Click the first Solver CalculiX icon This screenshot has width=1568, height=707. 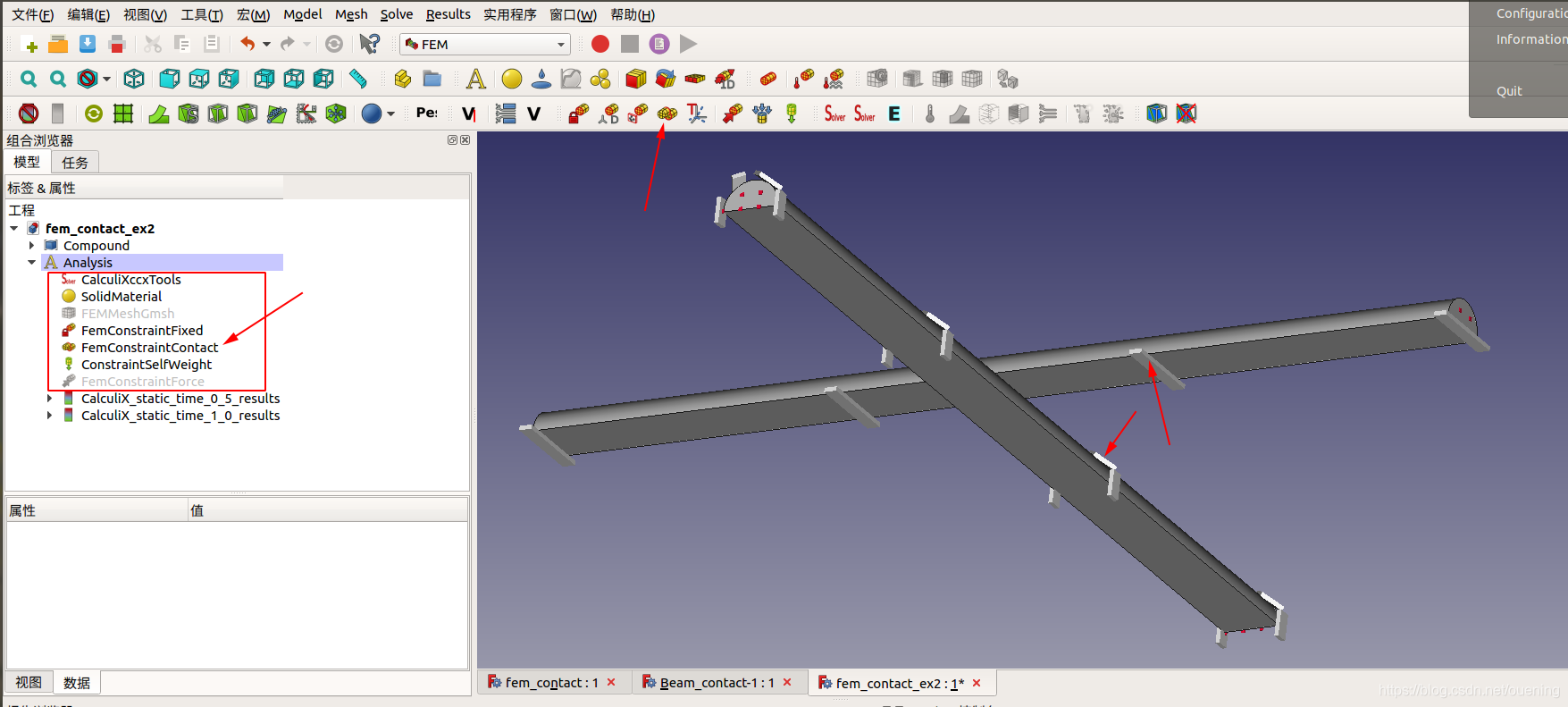(x=834, y=114)
